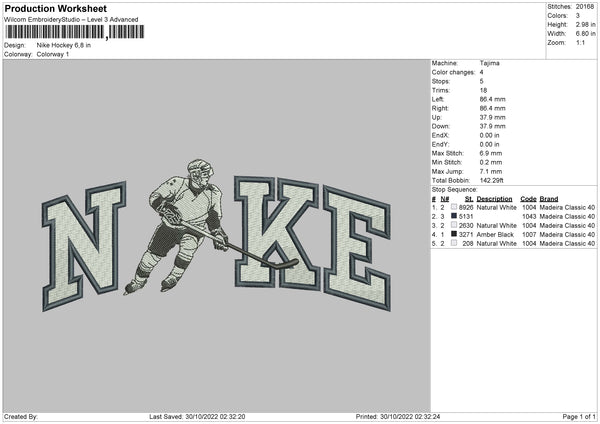Screen dimensions: 600x424
Task: Click the Color changes value 4
Action: click(x=481, y=72)
